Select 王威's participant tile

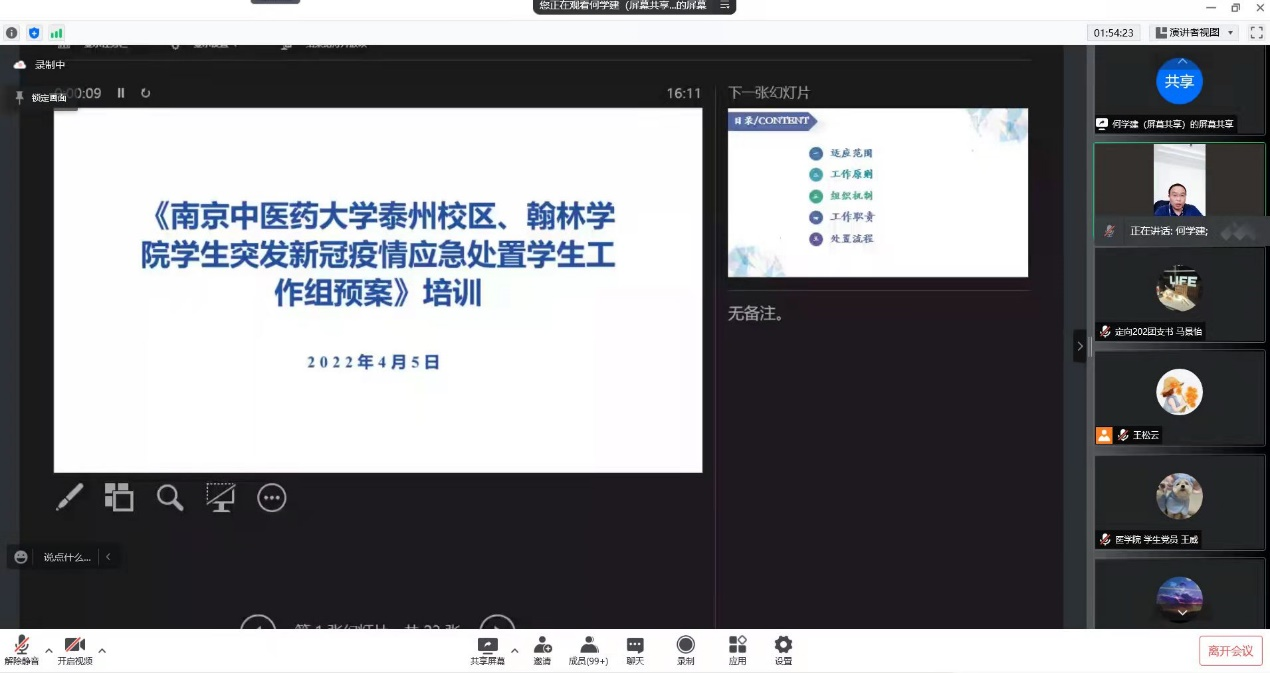coord(1180,502)
